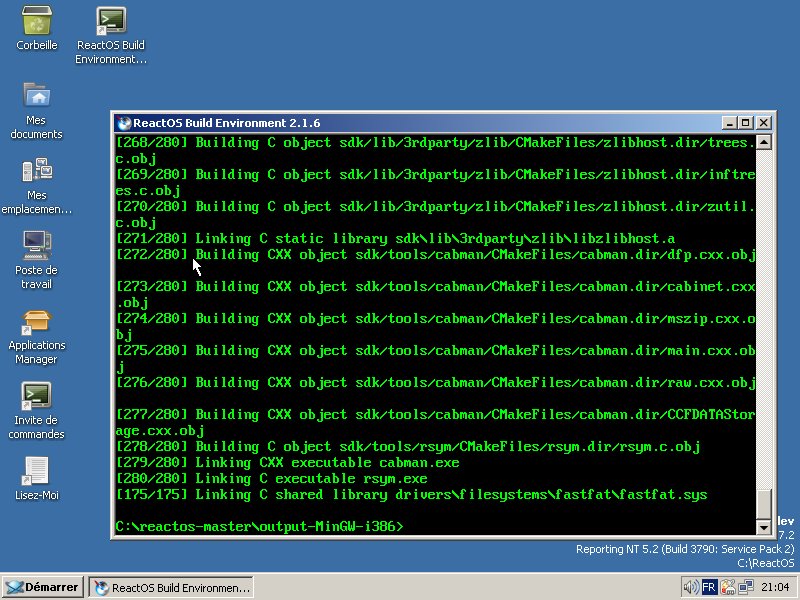Click console scrollbar up arrow

click(x=764, y=142)
